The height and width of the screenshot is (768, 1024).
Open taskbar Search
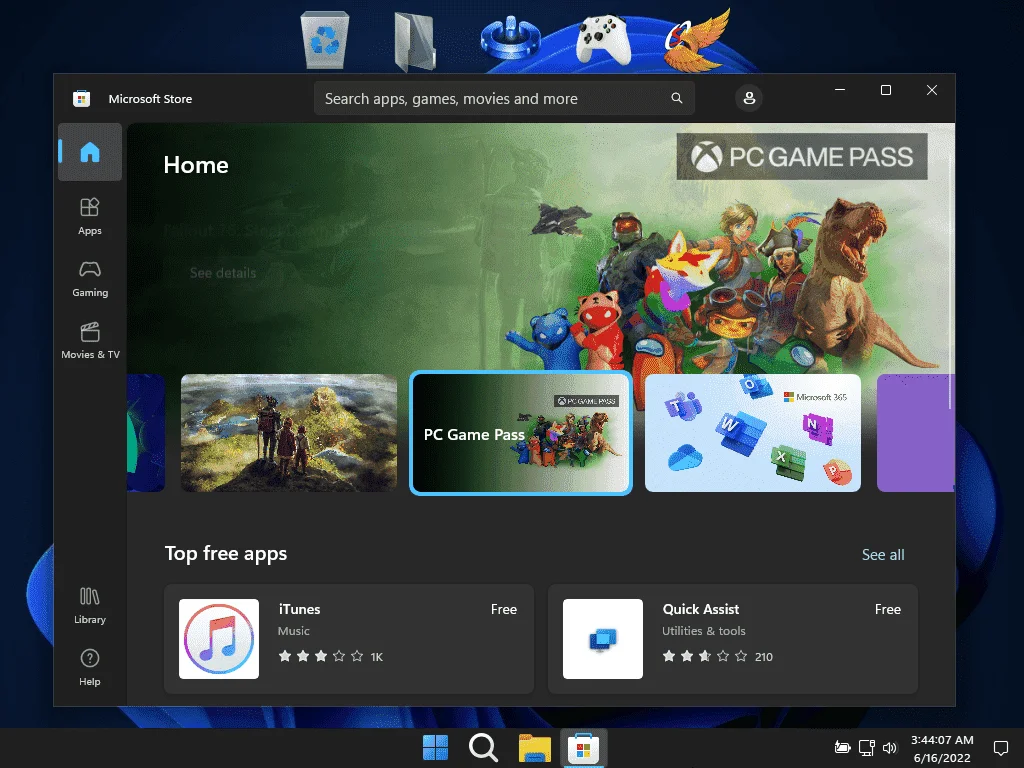coord(483,748)
